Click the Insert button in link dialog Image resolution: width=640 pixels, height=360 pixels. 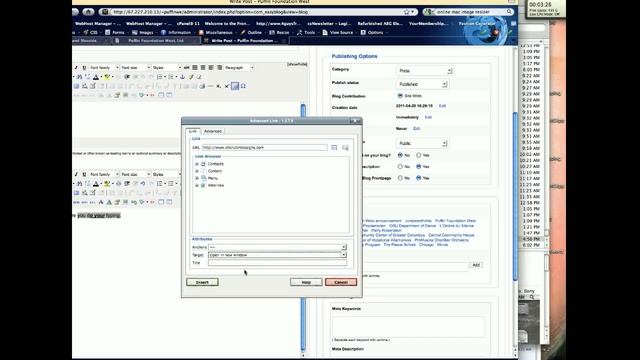click(x=202, y=282)
